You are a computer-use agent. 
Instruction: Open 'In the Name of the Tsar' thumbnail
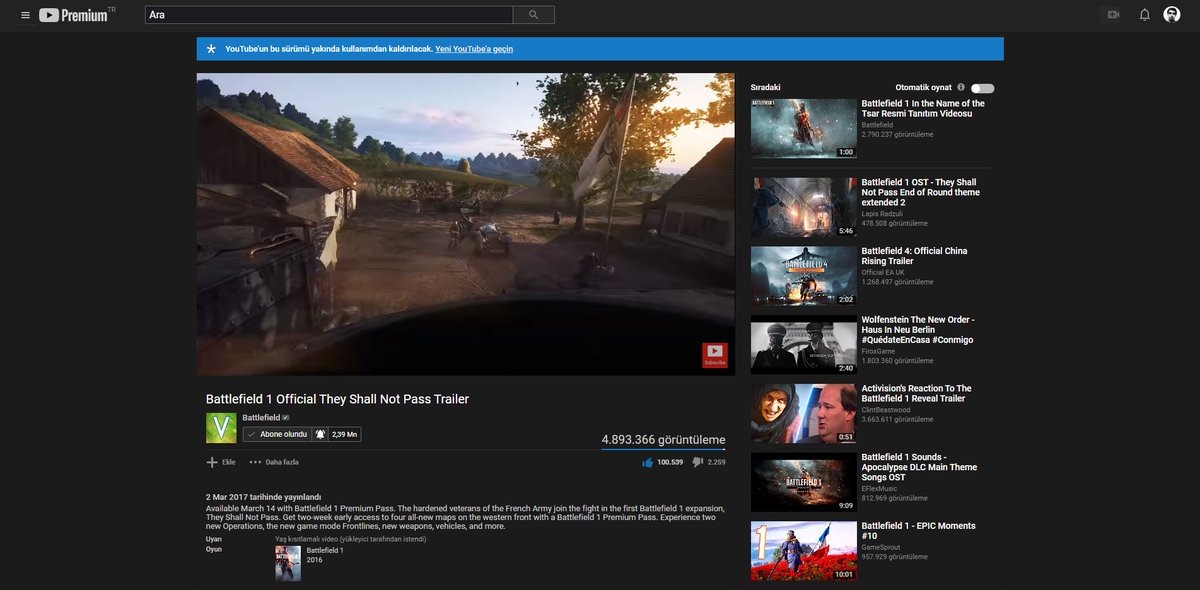pyautogui.click(x=804, y=128)
